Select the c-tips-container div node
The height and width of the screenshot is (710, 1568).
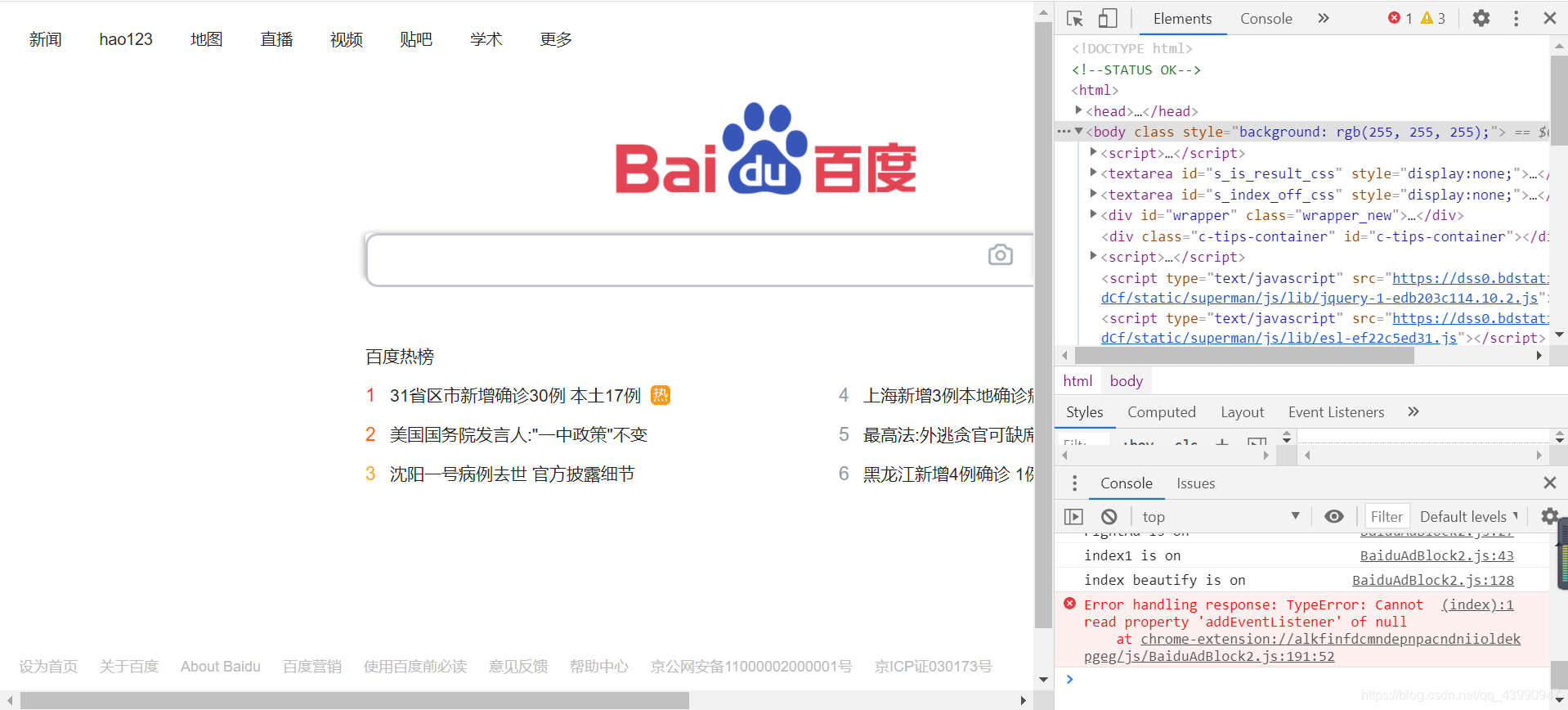[x=1324, y=236]
